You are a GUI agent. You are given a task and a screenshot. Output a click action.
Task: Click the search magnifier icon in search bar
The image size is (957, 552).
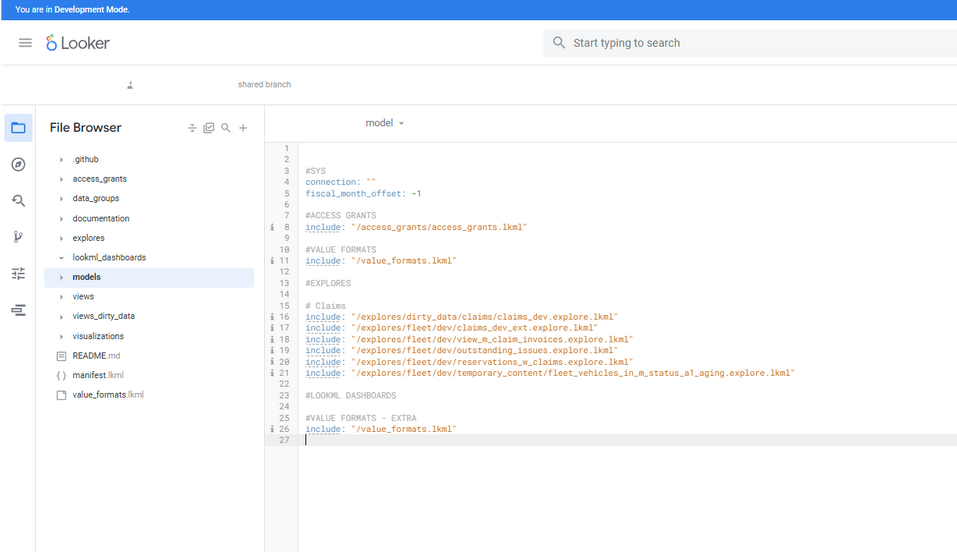(x=558, y=43)
